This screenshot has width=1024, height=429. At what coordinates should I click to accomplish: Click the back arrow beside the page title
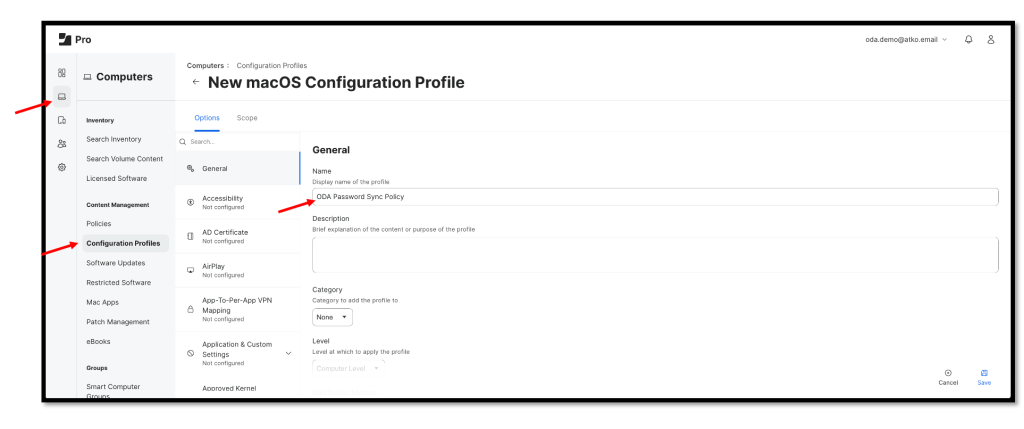click(x=196, y=82)
